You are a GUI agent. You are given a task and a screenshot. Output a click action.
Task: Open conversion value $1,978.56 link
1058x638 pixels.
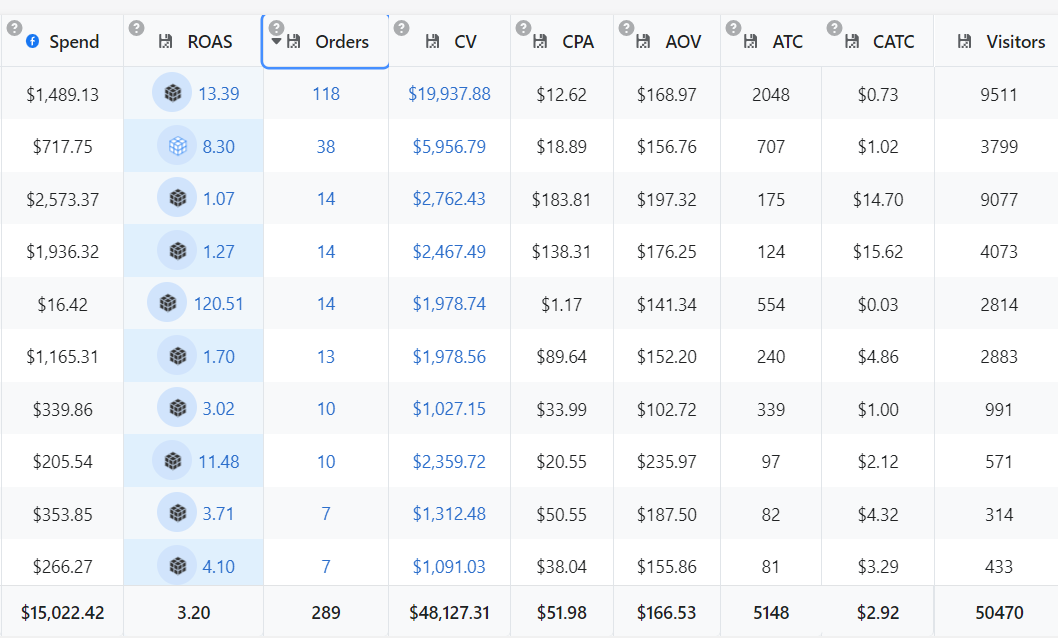coord(449,356)
